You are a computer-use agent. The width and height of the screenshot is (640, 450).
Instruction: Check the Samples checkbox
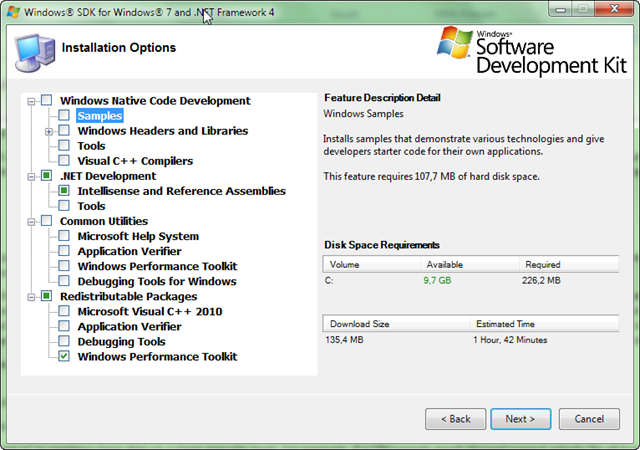(x=64, y=116)
